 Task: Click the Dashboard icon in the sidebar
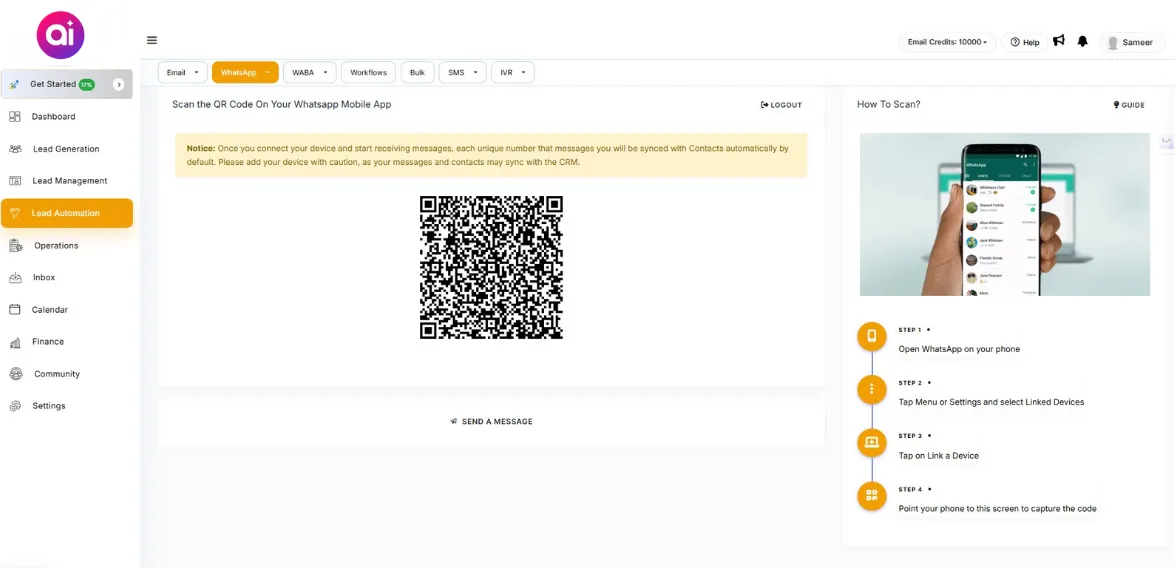click(15, 117)
